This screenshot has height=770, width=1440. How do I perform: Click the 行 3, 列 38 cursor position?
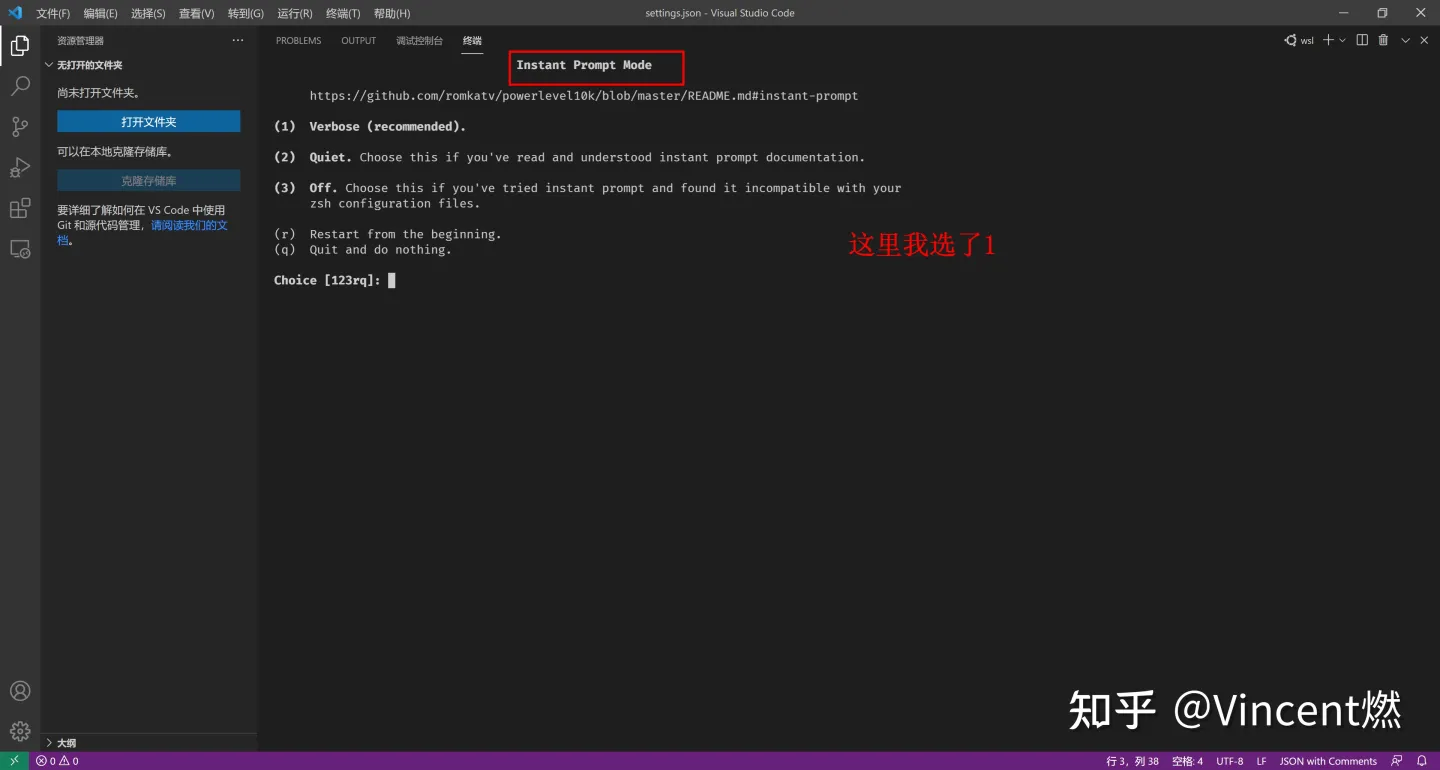pos(1132,761)
